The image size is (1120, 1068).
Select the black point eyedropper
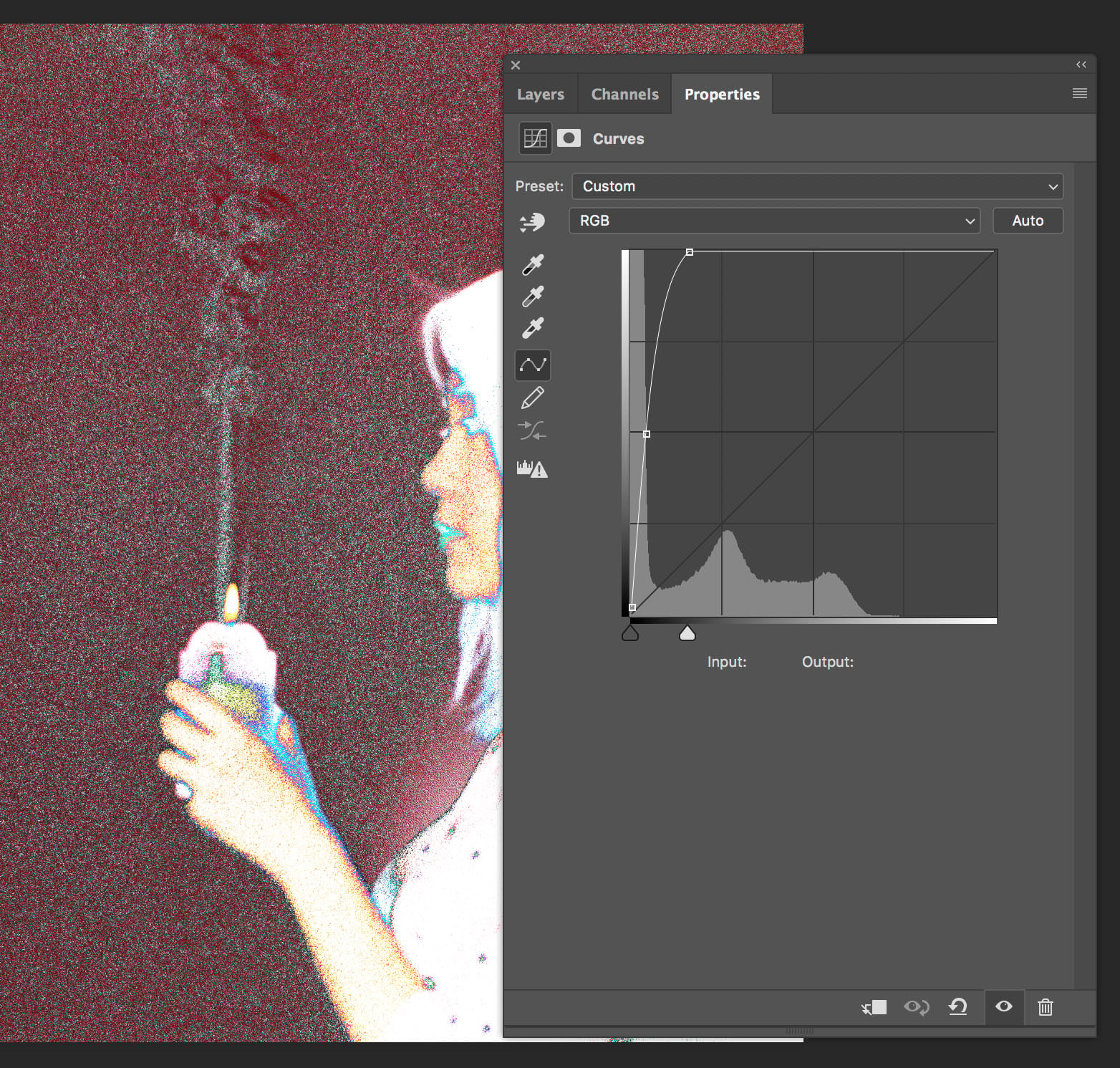533,264
